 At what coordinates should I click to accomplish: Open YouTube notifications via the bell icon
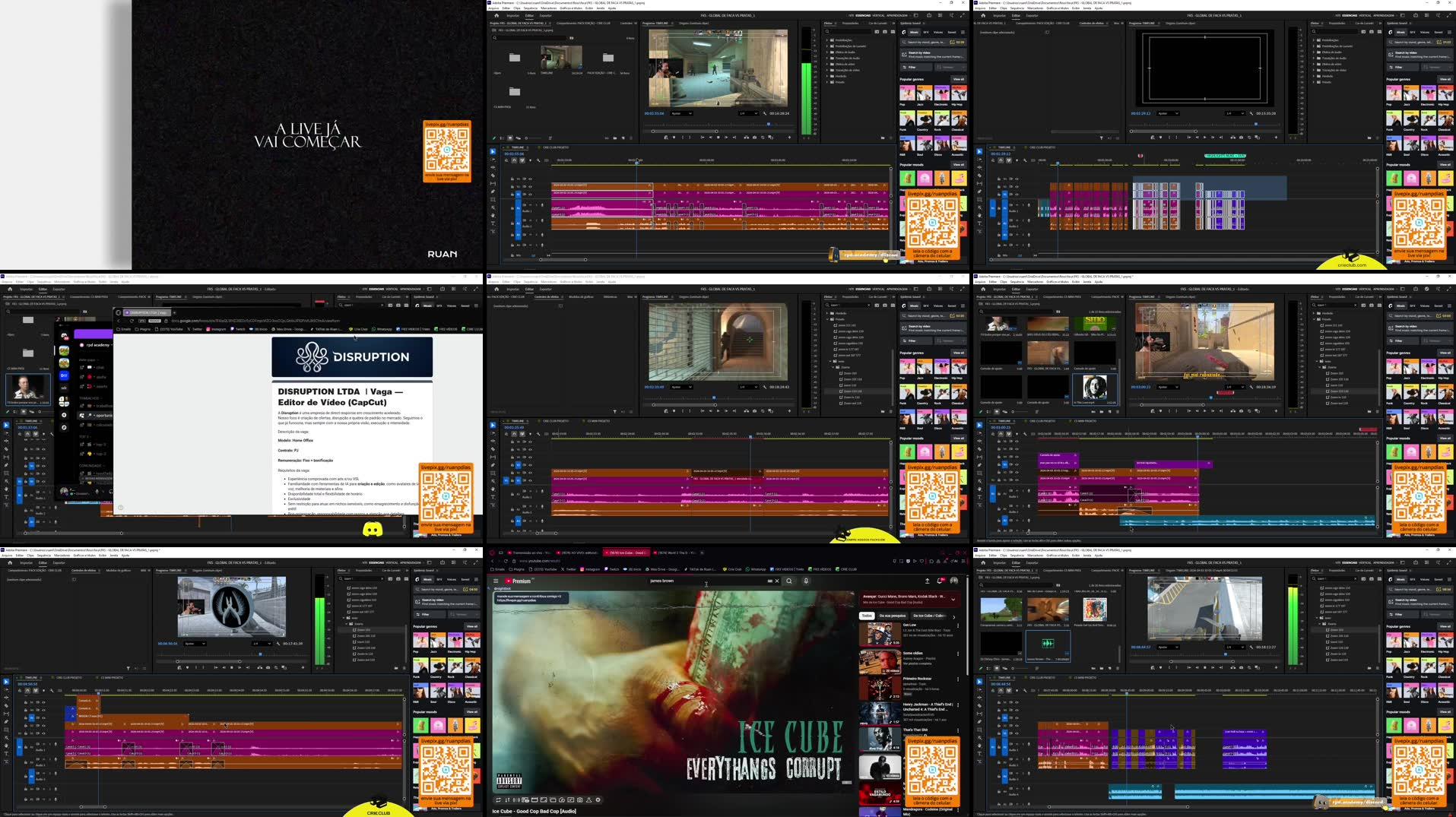click(940, 581)
